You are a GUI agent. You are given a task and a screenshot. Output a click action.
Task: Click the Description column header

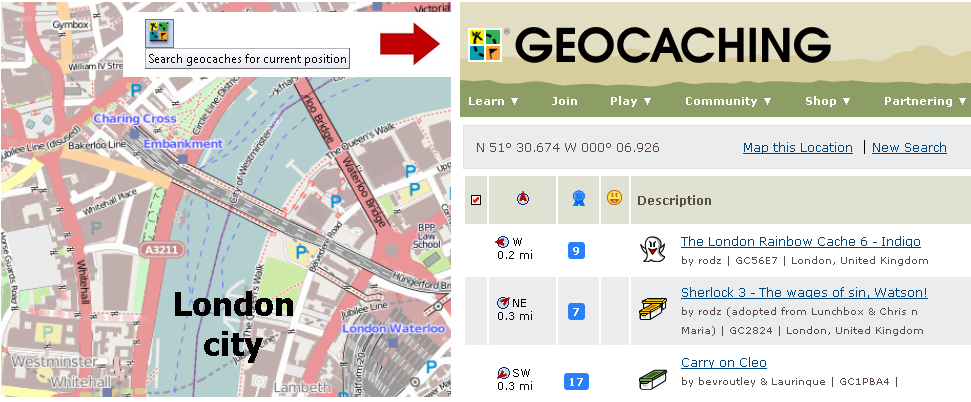click(x=674, y=201)
